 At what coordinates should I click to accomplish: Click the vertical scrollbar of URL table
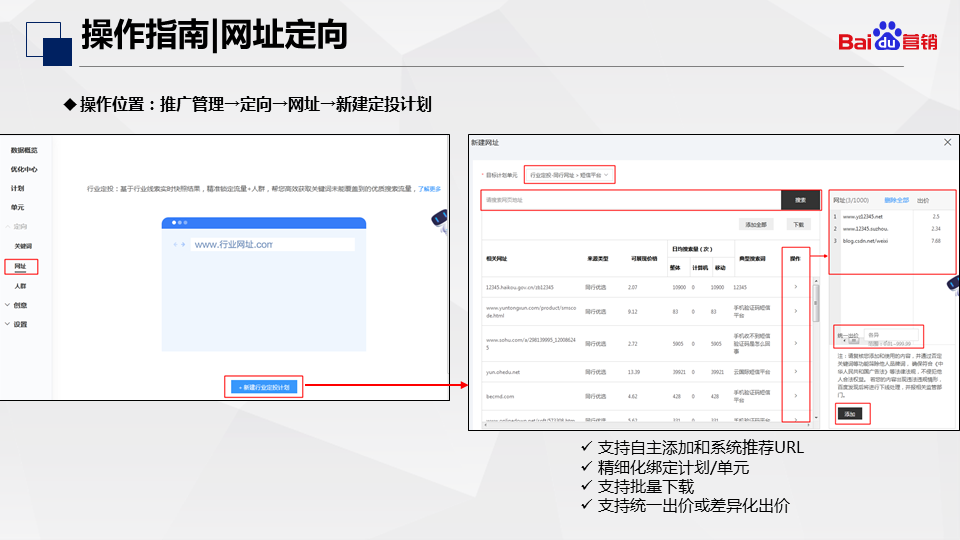816,303
